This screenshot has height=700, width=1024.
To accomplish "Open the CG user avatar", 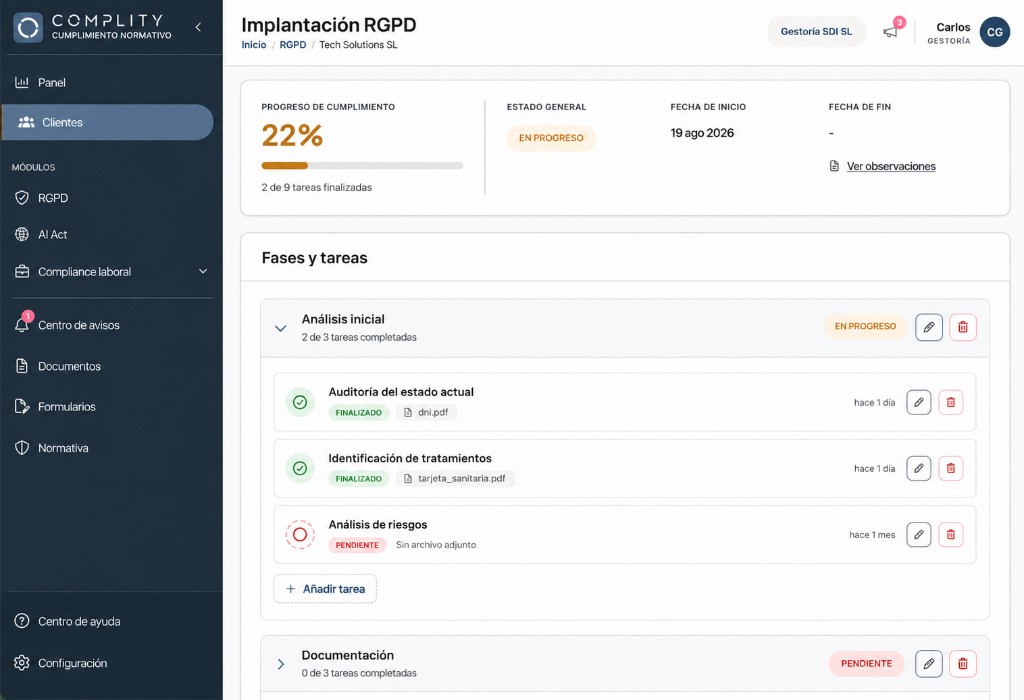I will click(995, 32).
